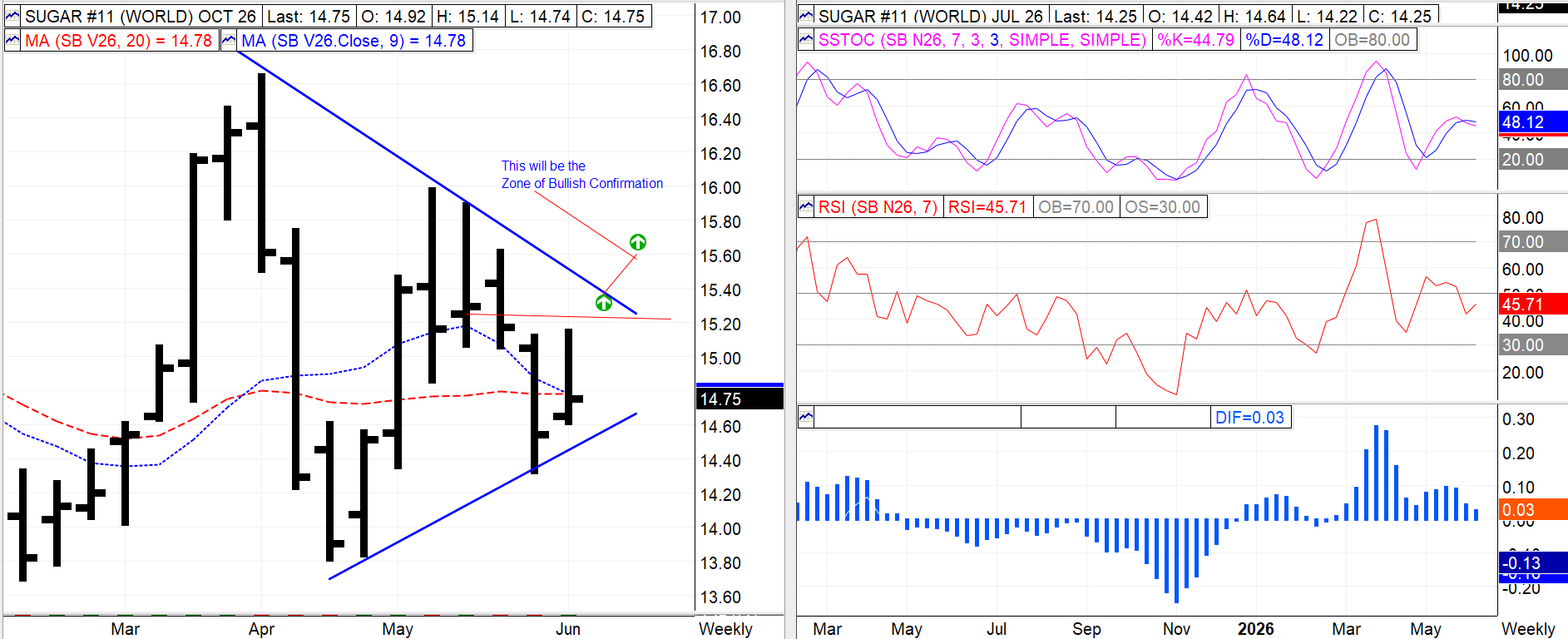
Task: Click the chart icon beside MA (SB V26, 20)
Action: click(12, 41)
